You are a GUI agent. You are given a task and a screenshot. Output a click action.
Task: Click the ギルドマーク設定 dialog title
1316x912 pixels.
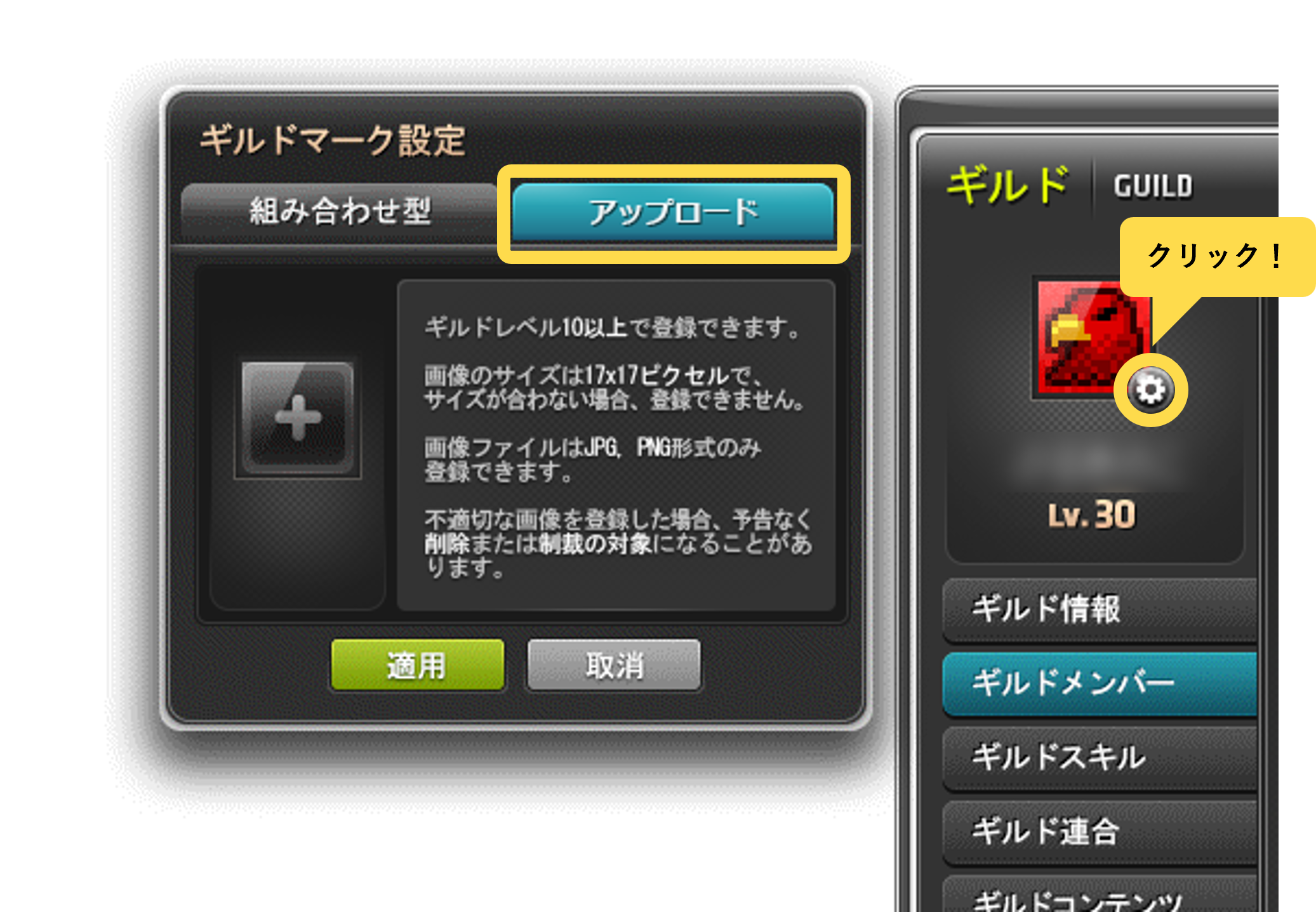point(333,140)
